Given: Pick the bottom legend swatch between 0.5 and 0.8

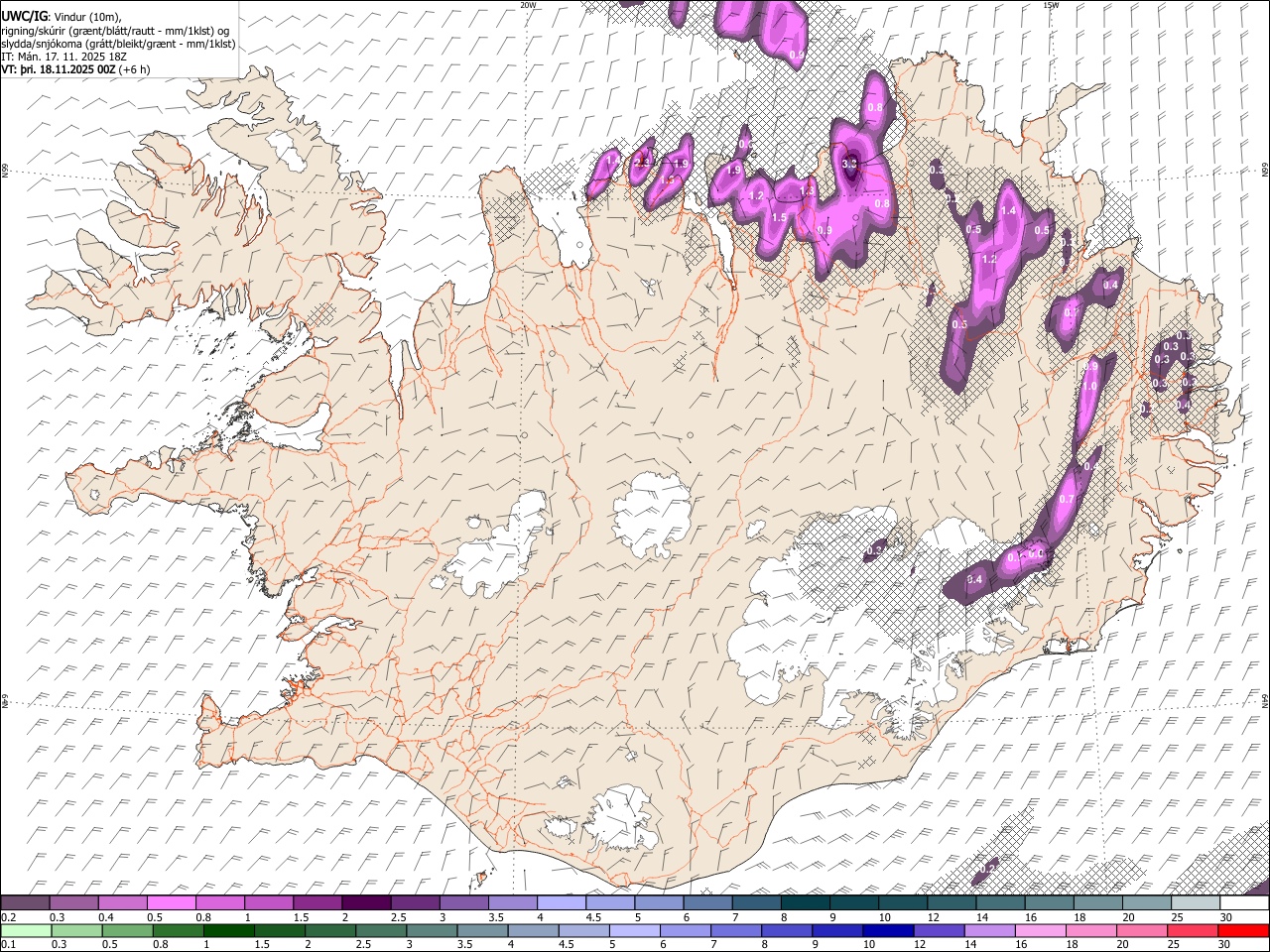Looking at the screenshot, I should tap(128, 930).
